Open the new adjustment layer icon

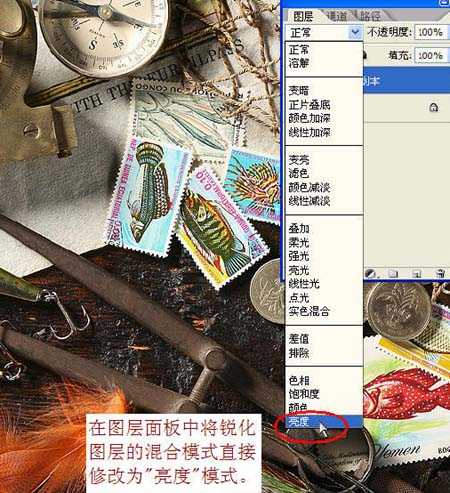coord(370,274)
